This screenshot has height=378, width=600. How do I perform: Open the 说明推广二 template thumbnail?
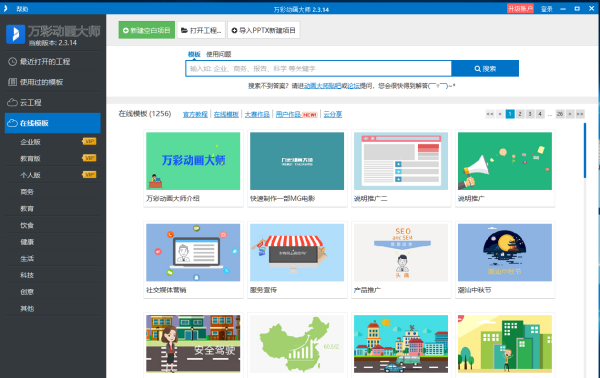401,161
